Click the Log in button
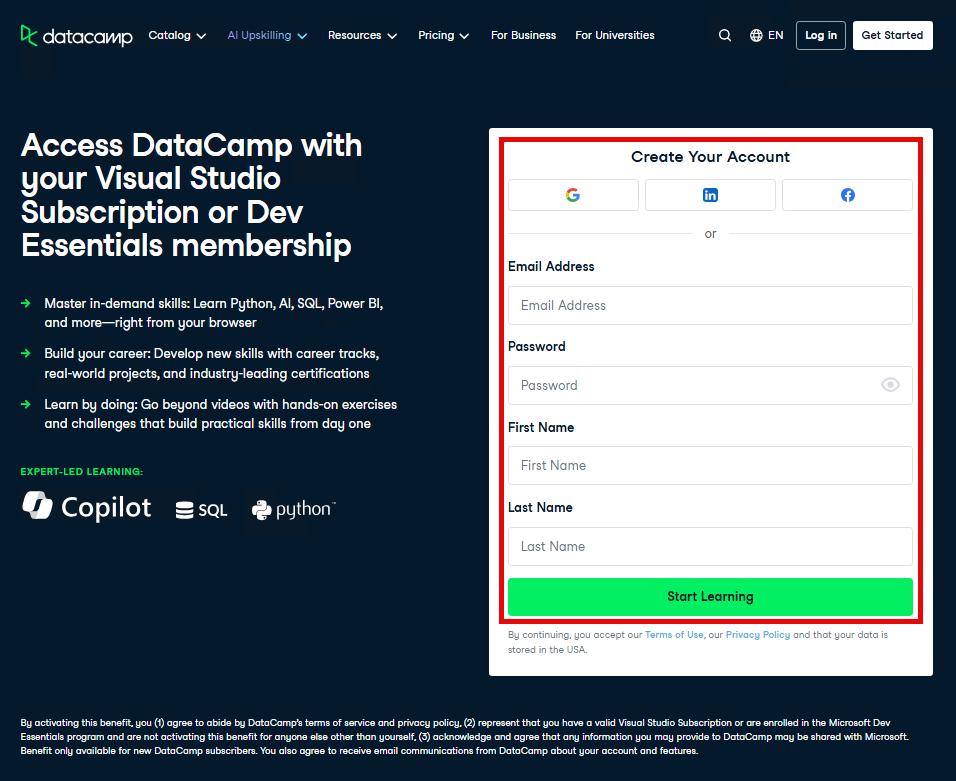This screenshot has width=956, height=781. pos(821,35)
